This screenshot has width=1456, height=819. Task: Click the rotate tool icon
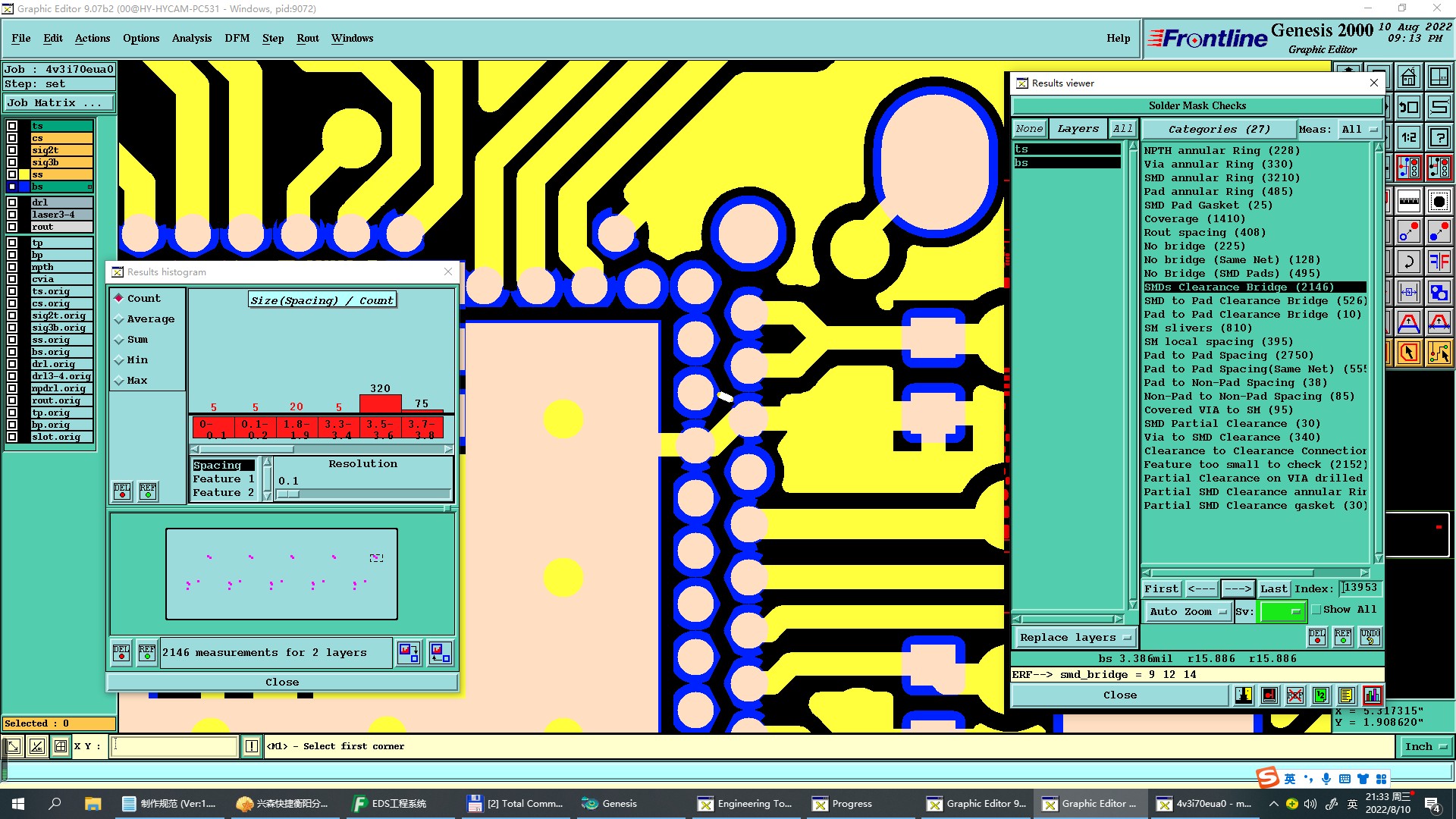point(1408,262)
